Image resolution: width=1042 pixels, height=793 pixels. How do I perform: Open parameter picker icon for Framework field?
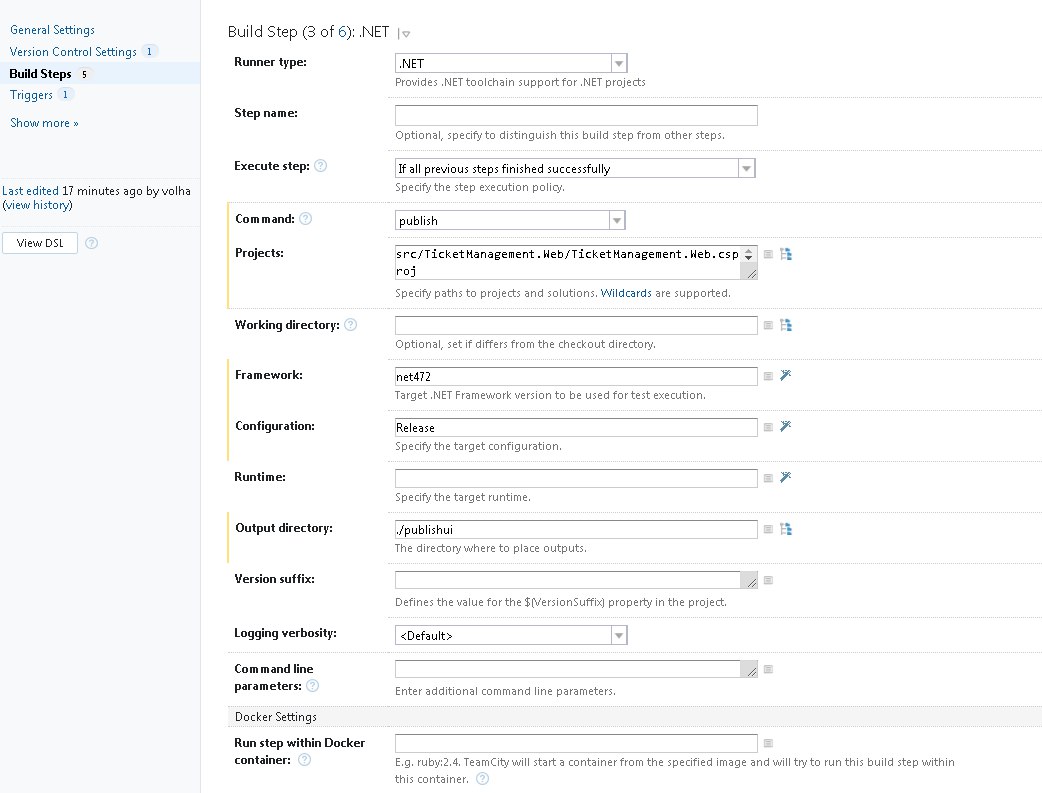point(768,376)
